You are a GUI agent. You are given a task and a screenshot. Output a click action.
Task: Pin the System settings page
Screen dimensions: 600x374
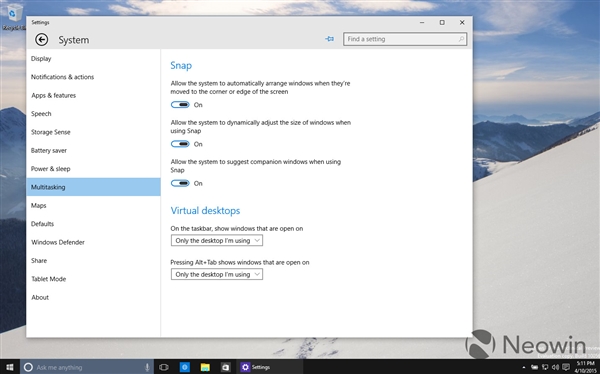329,39
